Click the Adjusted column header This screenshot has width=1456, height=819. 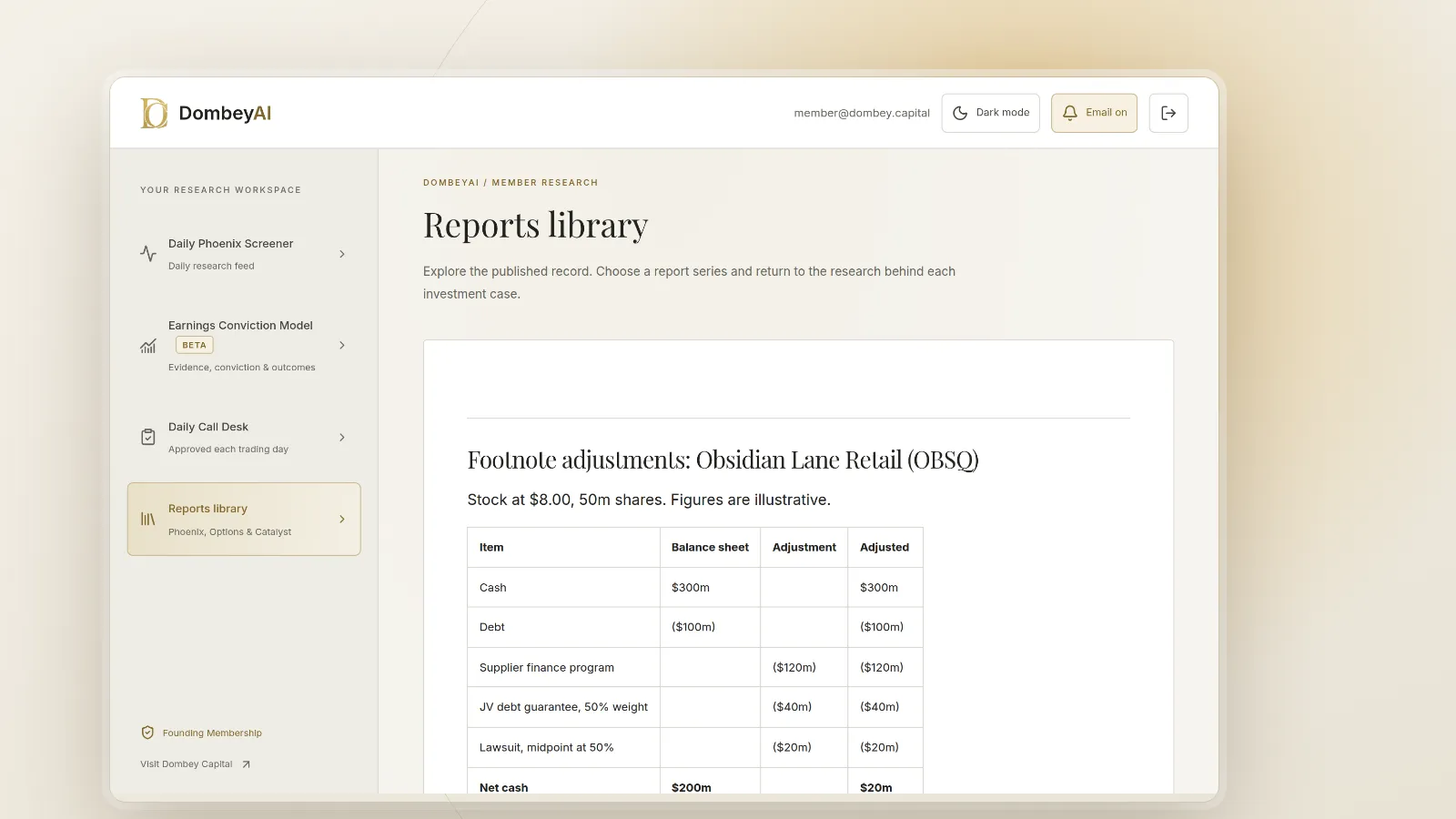tap(885, 547)
